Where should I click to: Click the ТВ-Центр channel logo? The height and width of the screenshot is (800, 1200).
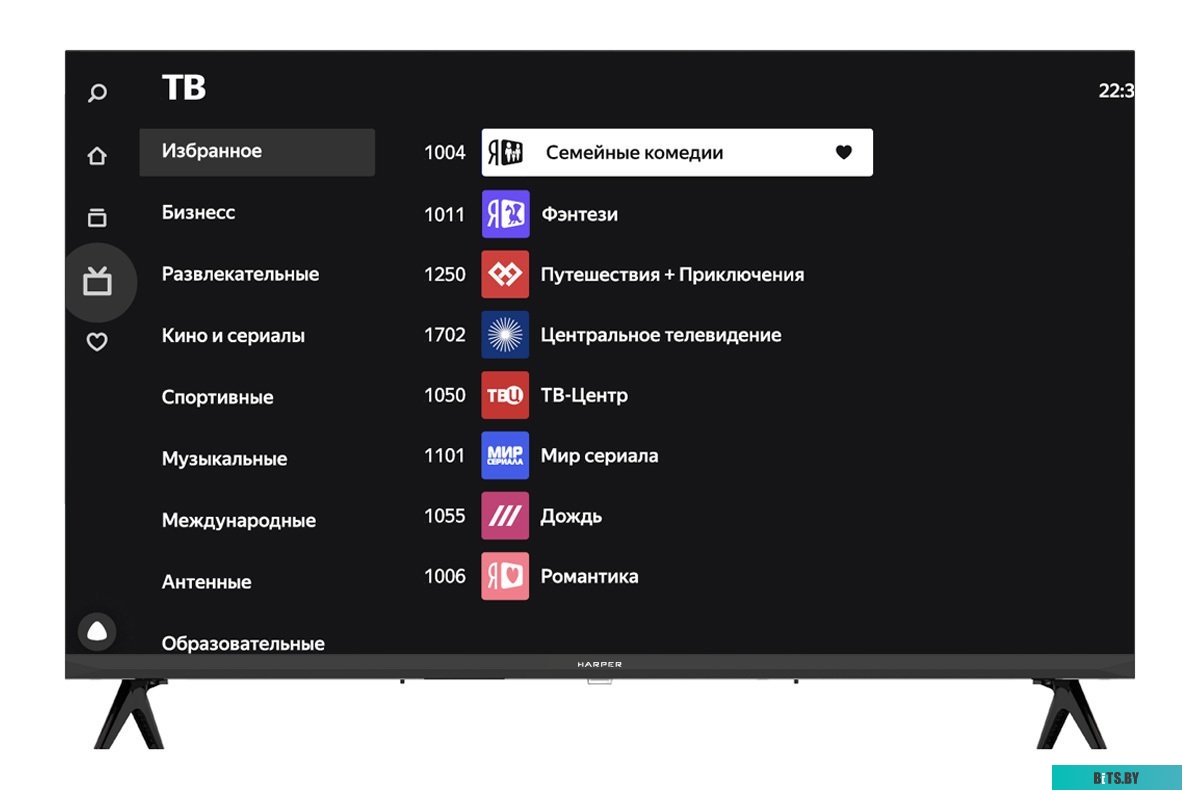pos(506,395)
